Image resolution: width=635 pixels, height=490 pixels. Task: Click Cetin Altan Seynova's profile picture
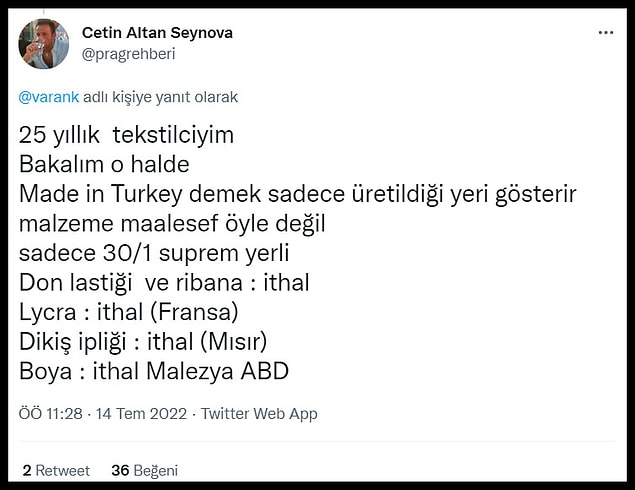pos(44,44)
